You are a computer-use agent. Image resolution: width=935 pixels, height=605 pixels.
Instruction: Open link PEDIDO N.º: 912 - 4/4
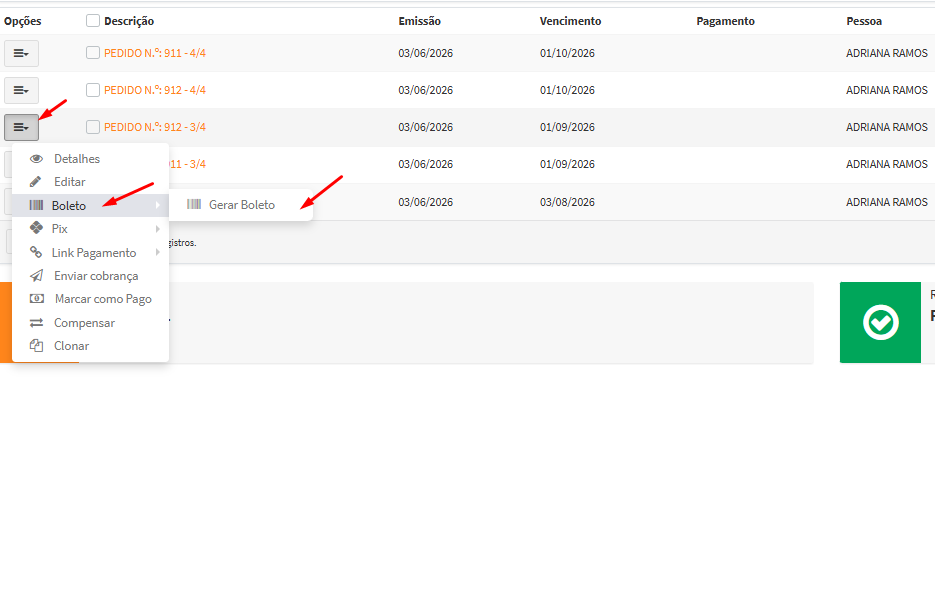click(155, 90)
